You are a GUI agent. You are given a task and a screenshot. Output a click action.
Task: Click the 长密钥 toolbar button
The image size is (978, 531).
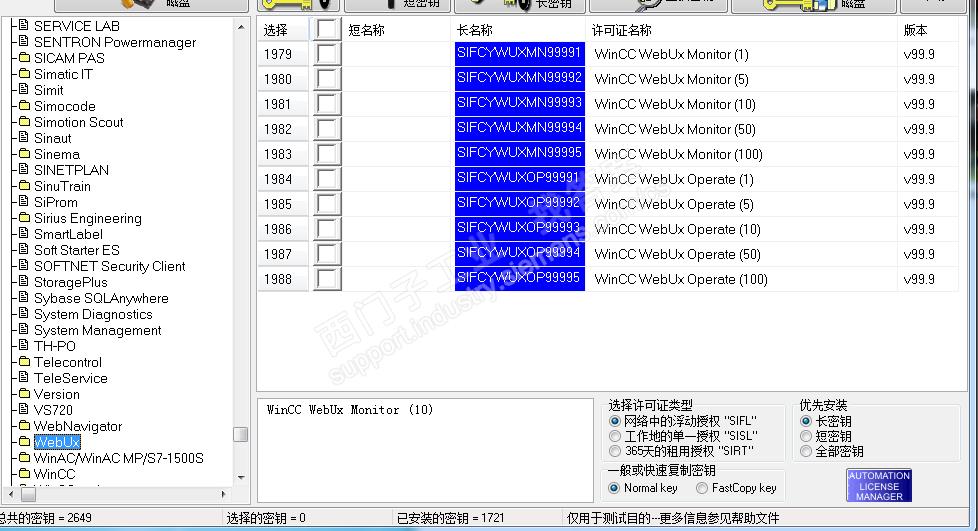520,5
